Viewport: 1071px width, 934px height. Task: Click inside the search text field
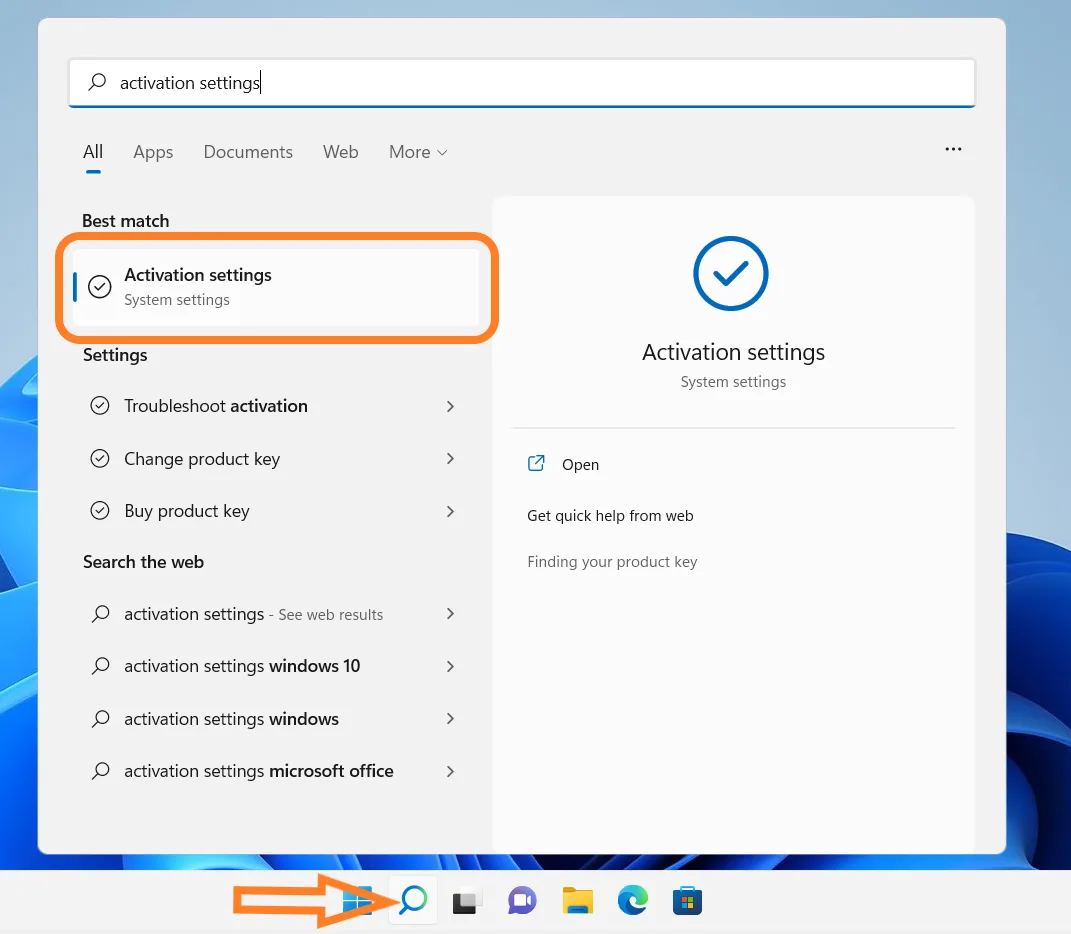[522, 83]
